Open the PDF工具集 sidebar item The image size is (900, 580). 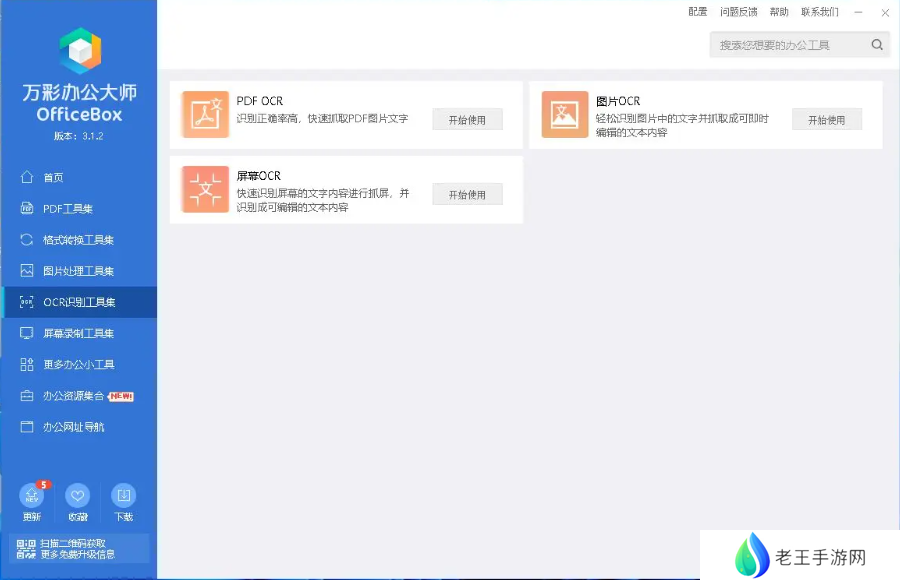pyautogui.click(x=67, y=209)
